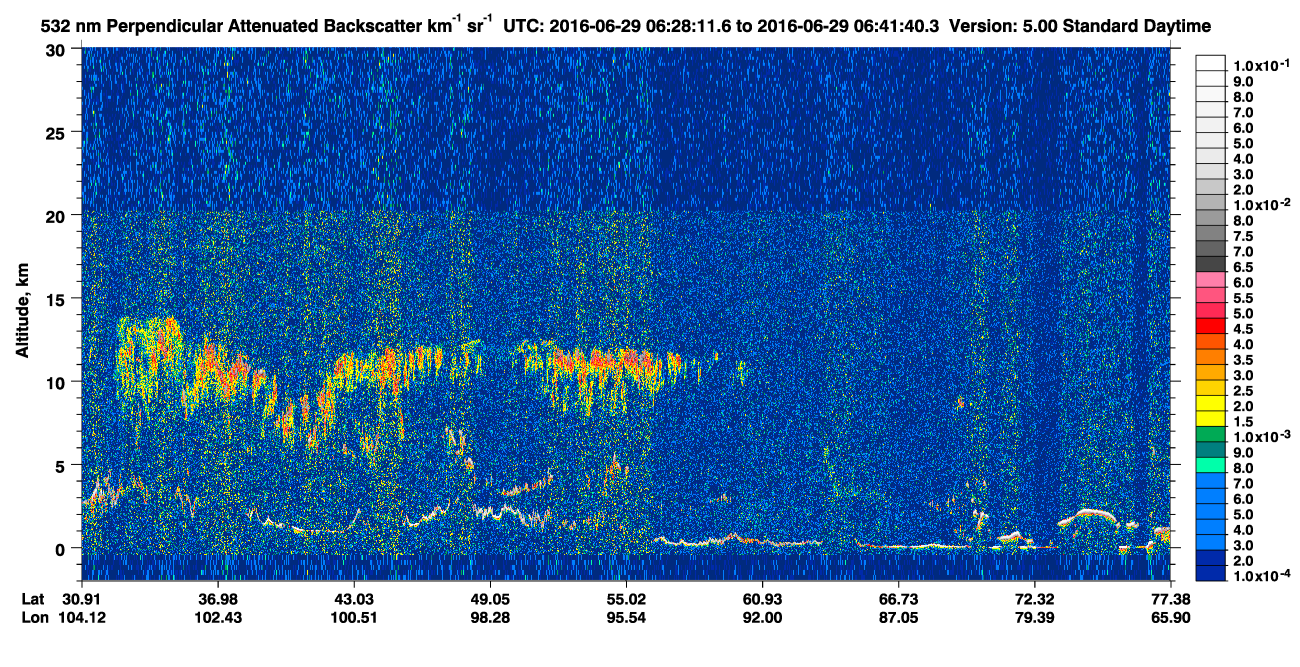The width and height of the screenshot is (1300, 667).
Task: Click longitude value 102.43
Action: point(217,617)
